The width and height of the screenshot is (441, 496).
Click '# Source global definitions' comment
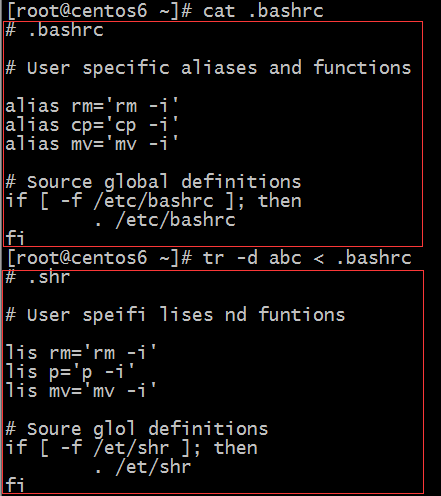coord(153,182)
